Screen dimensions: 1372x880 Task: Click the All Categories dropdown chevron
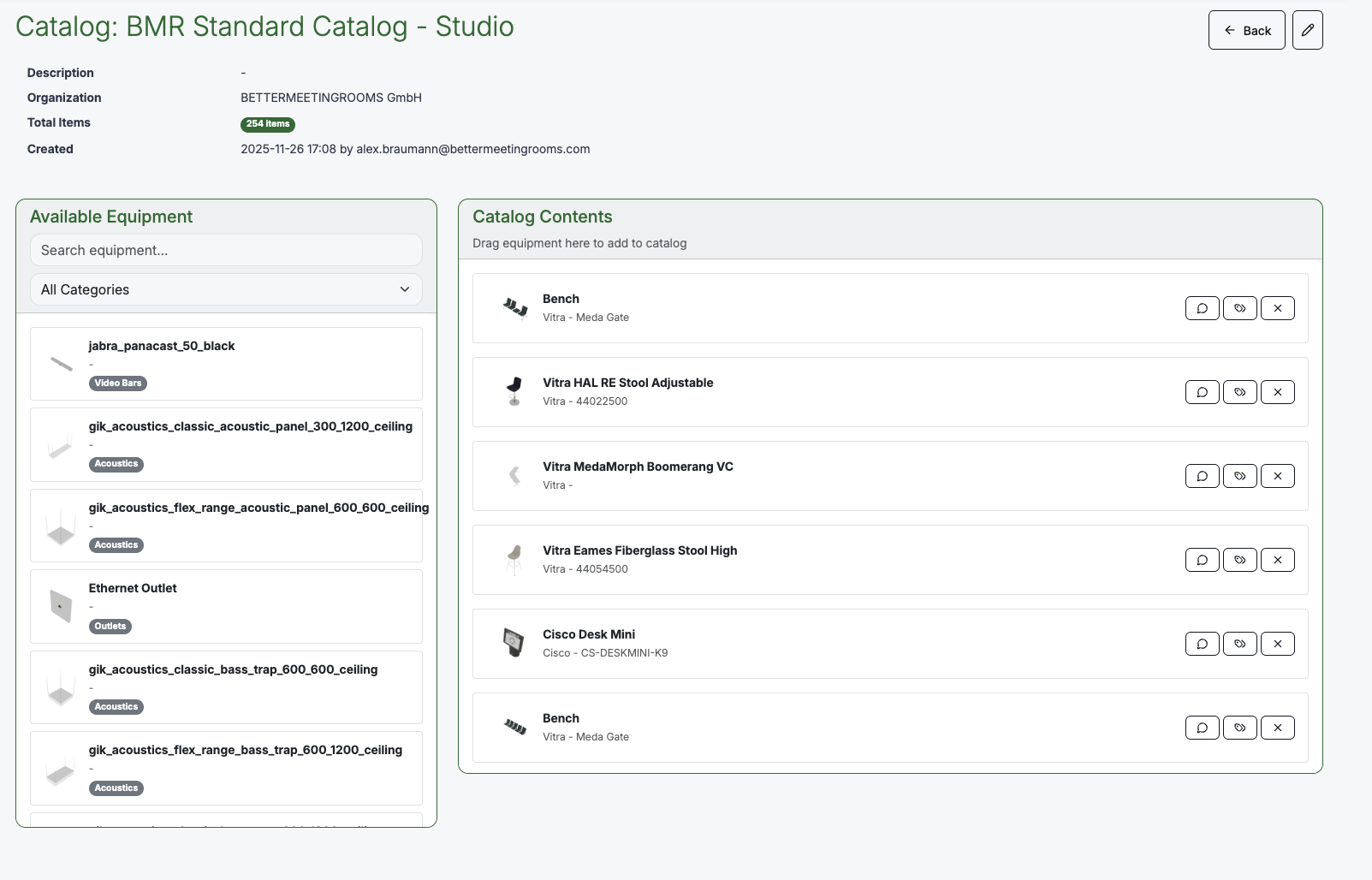coord(405,289)
